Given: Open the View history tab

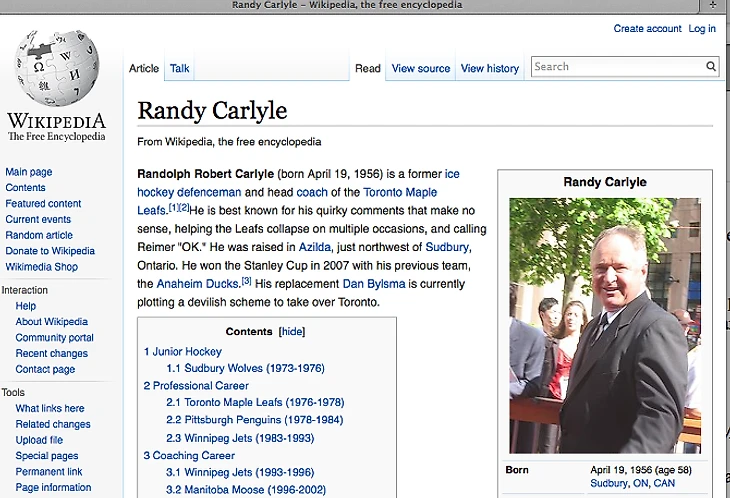Looking at the screenshot, I should coord(490,68).
